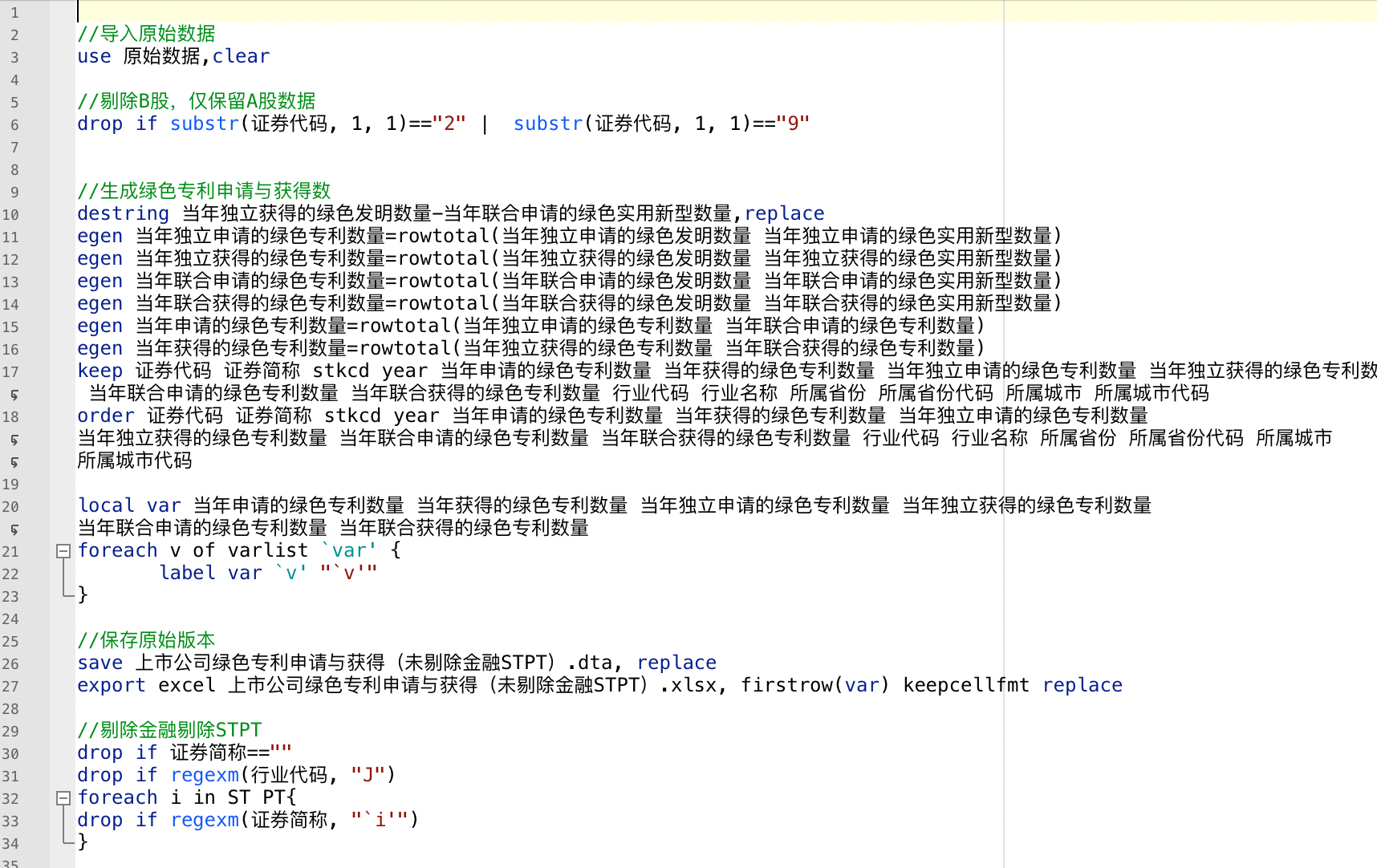Click the closing fold bracket at line 23
Viewport: 1377px width, 868px height.
pyautogui.click(x=64, y=595)
